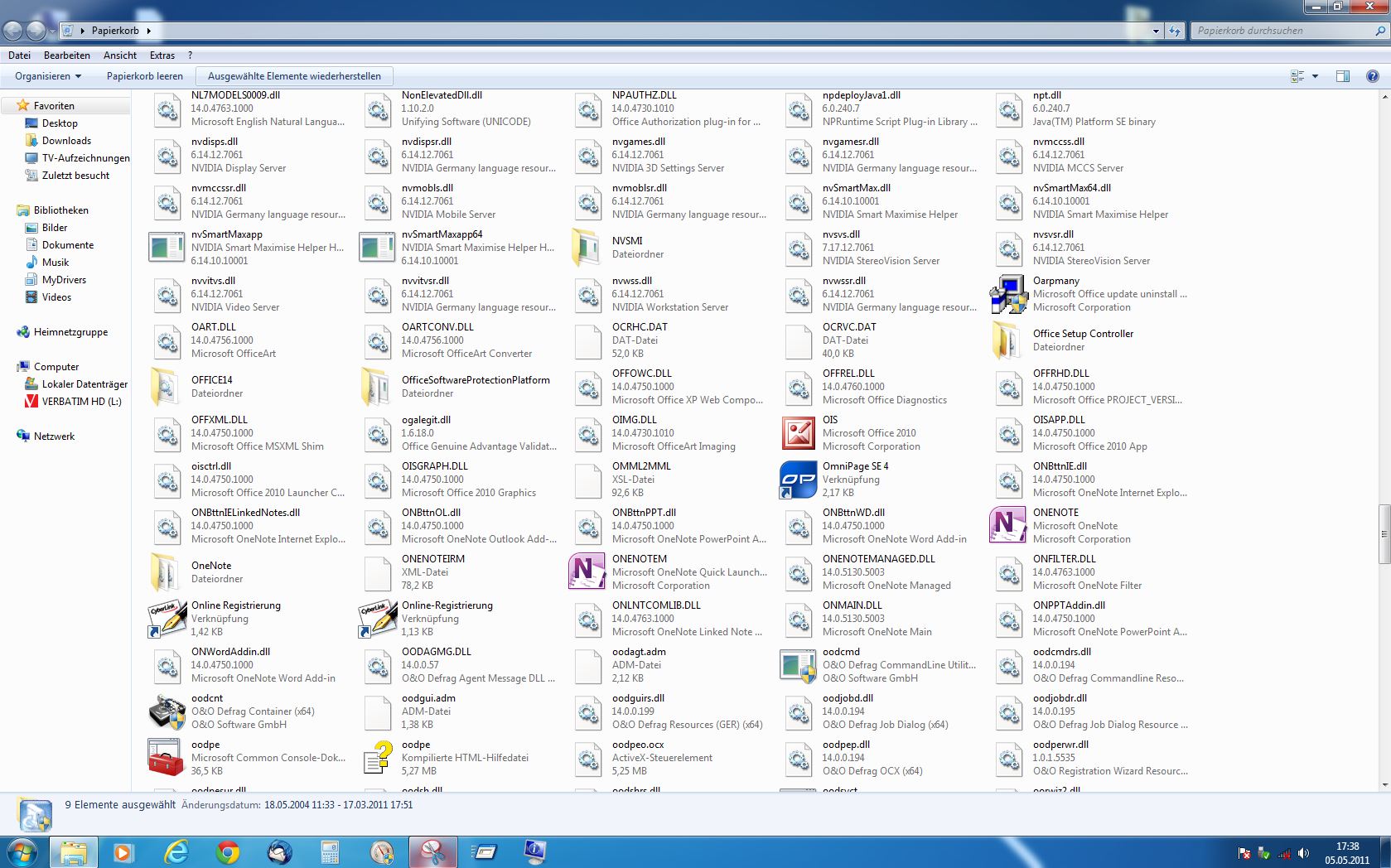Select Bibliotheken in the navigation pane

[x=60, y=210]
